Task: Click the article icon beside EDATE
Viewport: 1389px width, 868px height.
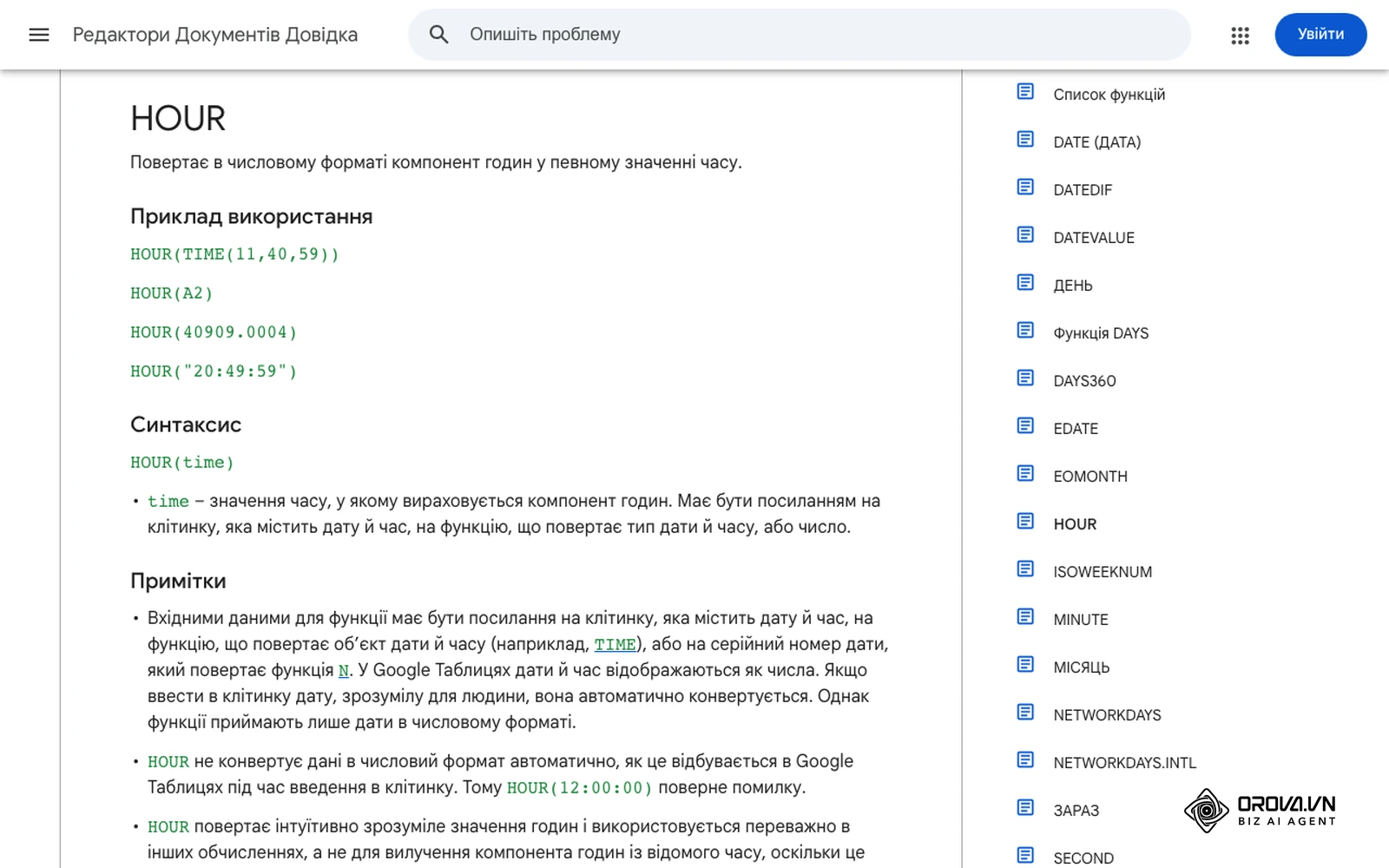Action: [1025, 425]
